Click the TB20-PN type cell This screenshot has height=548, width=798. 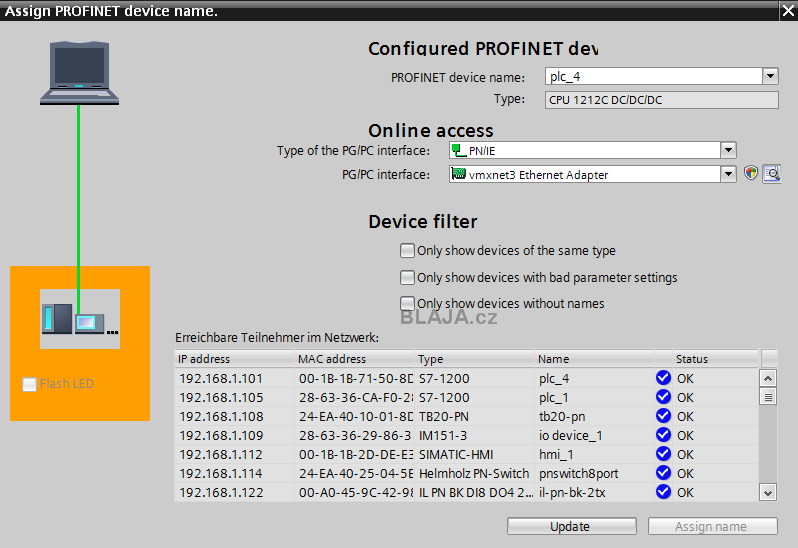[x=475, y=416]
